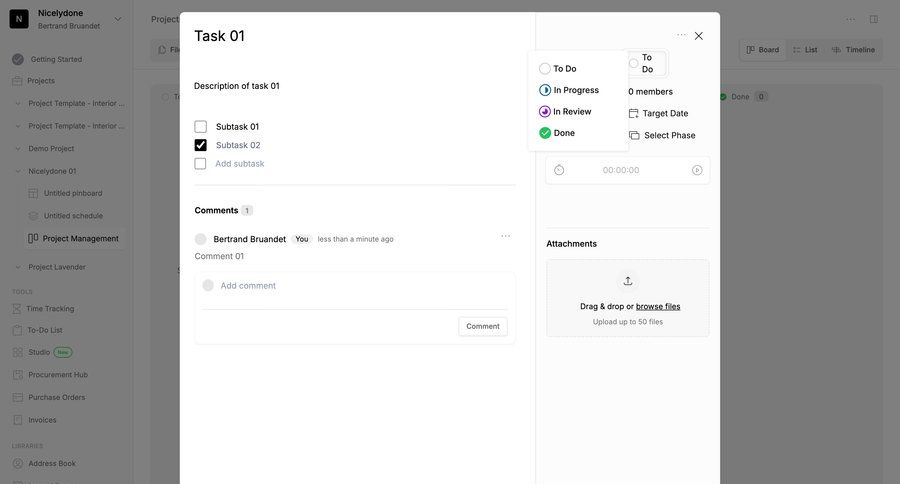900x484 pixels.
Task: Expand the Demo Project tree item
Action: (x=18, y=149)
